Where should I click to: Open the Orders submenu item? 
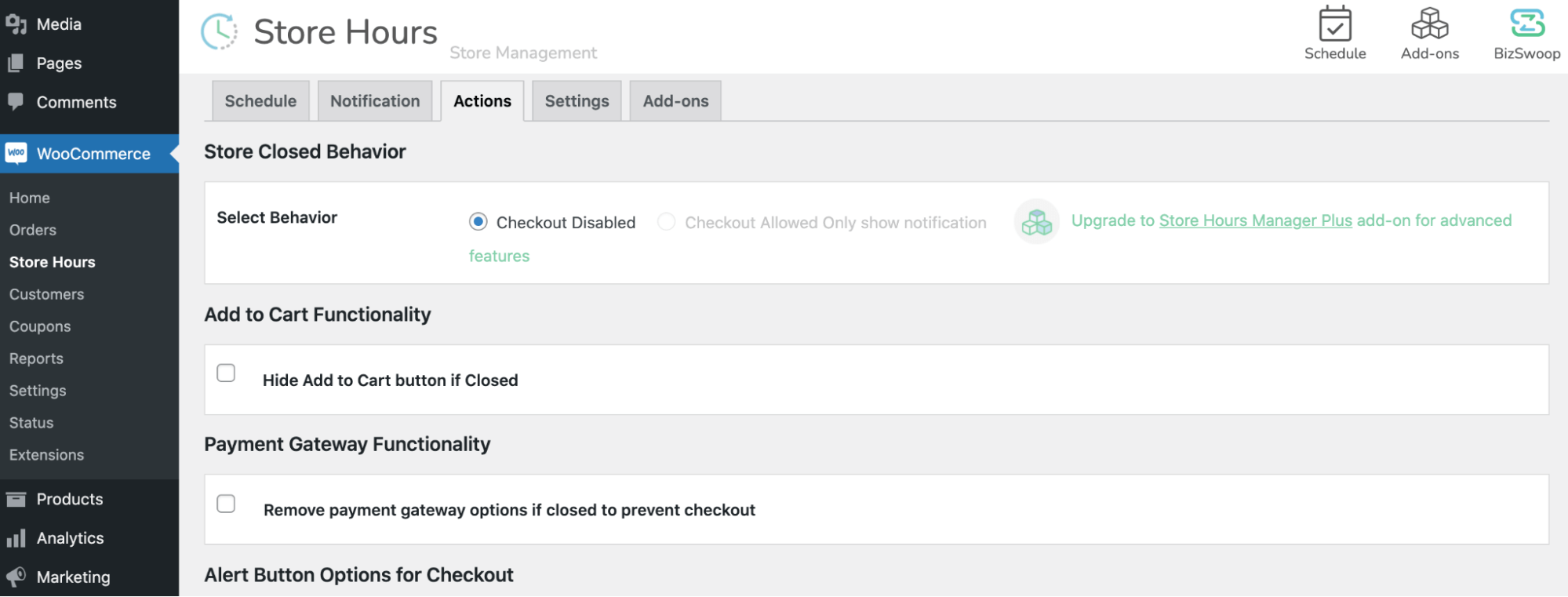[x=33, y=230]
